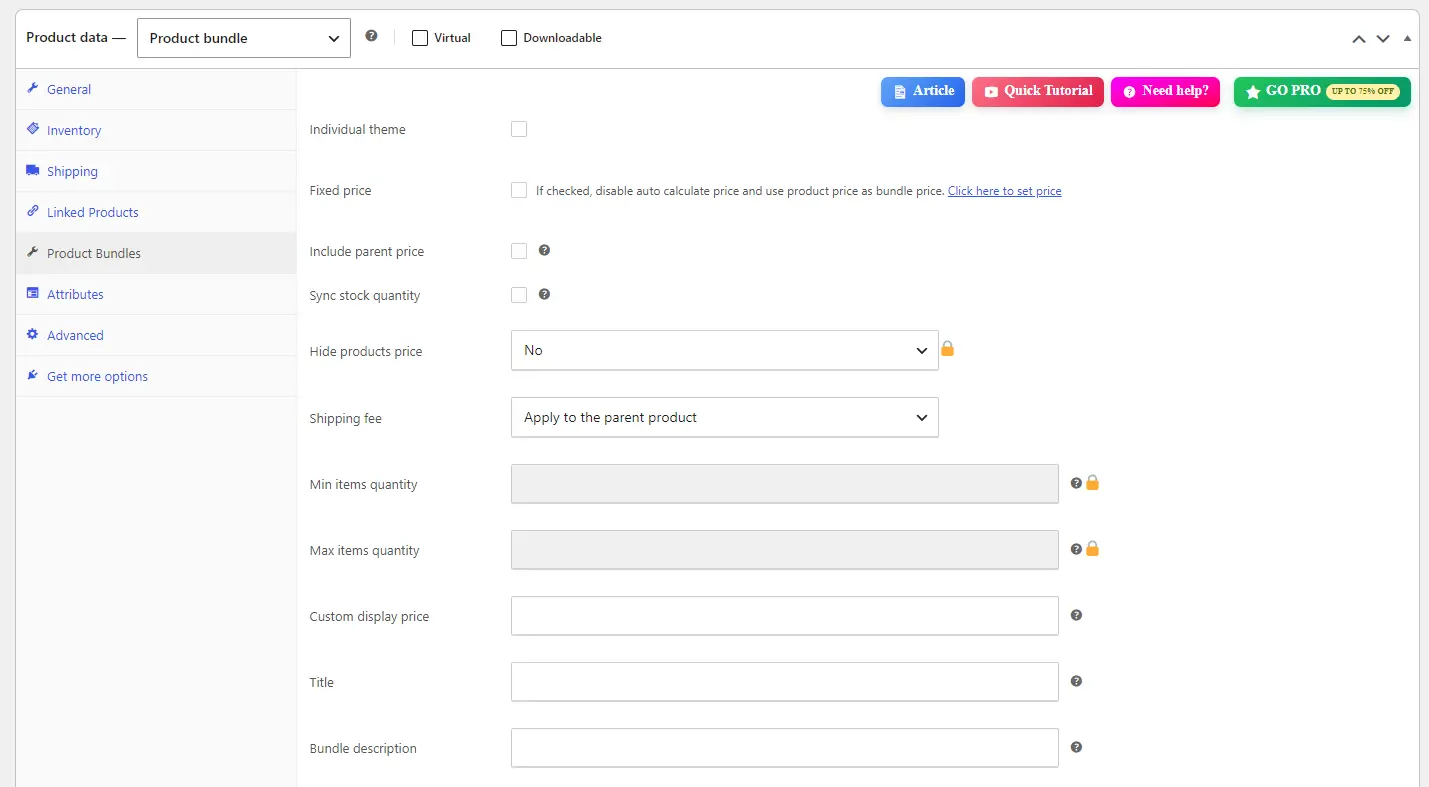This screenshot has width=1429, height=787.
Task: Switch to the Inventory tab
Action: (x=156, y=130)
